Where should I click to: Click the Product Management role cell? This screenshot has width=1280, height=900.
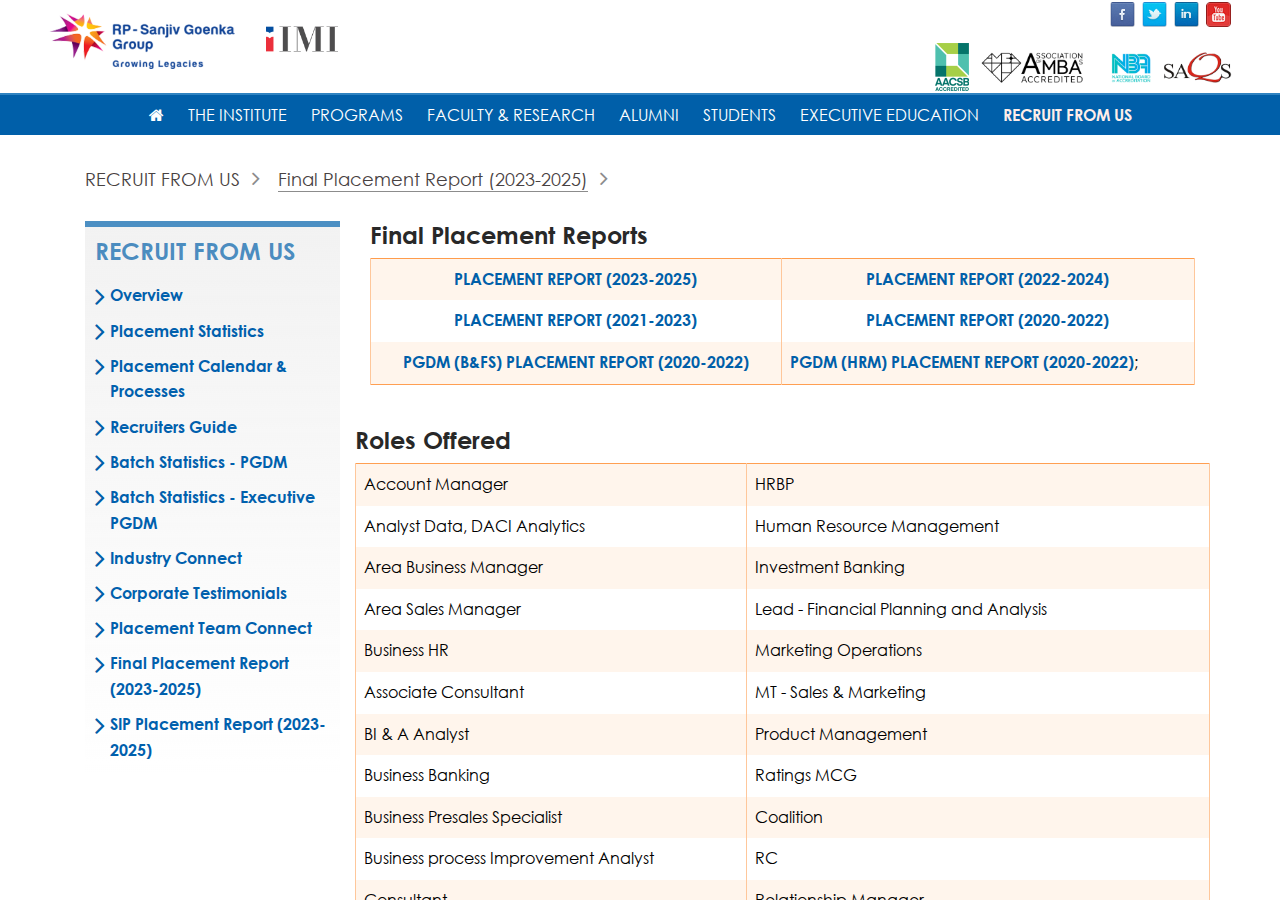coord(978,734)
